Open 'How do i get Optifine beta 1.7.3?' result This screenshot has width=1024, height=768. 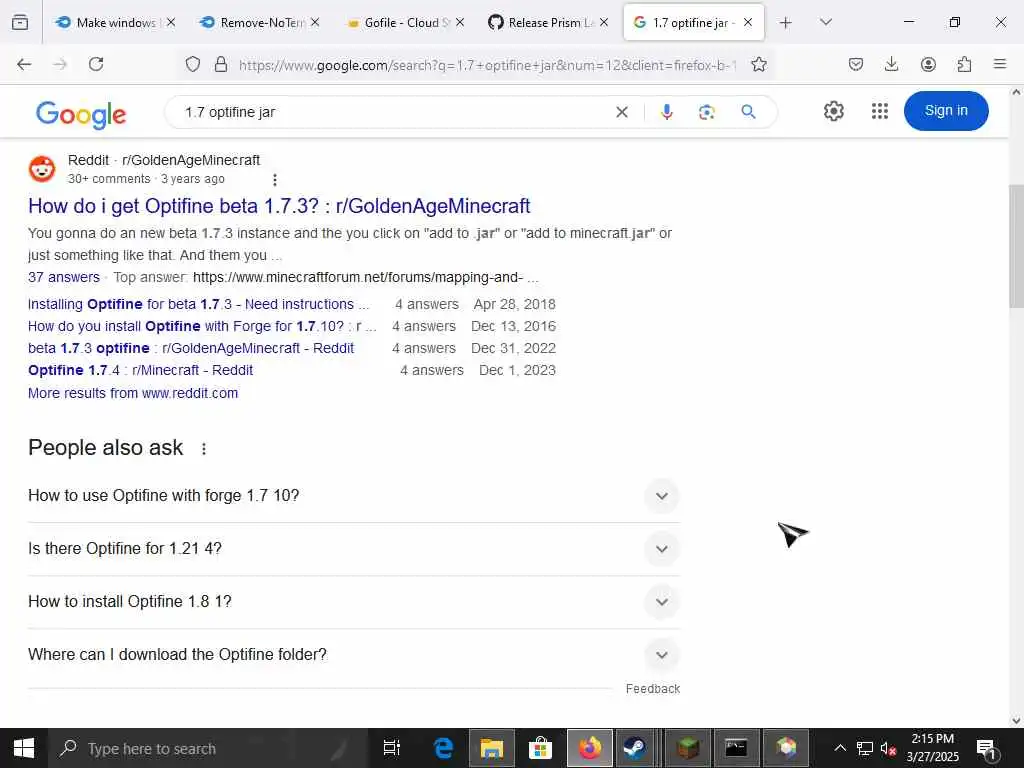[x=279, y=206]
